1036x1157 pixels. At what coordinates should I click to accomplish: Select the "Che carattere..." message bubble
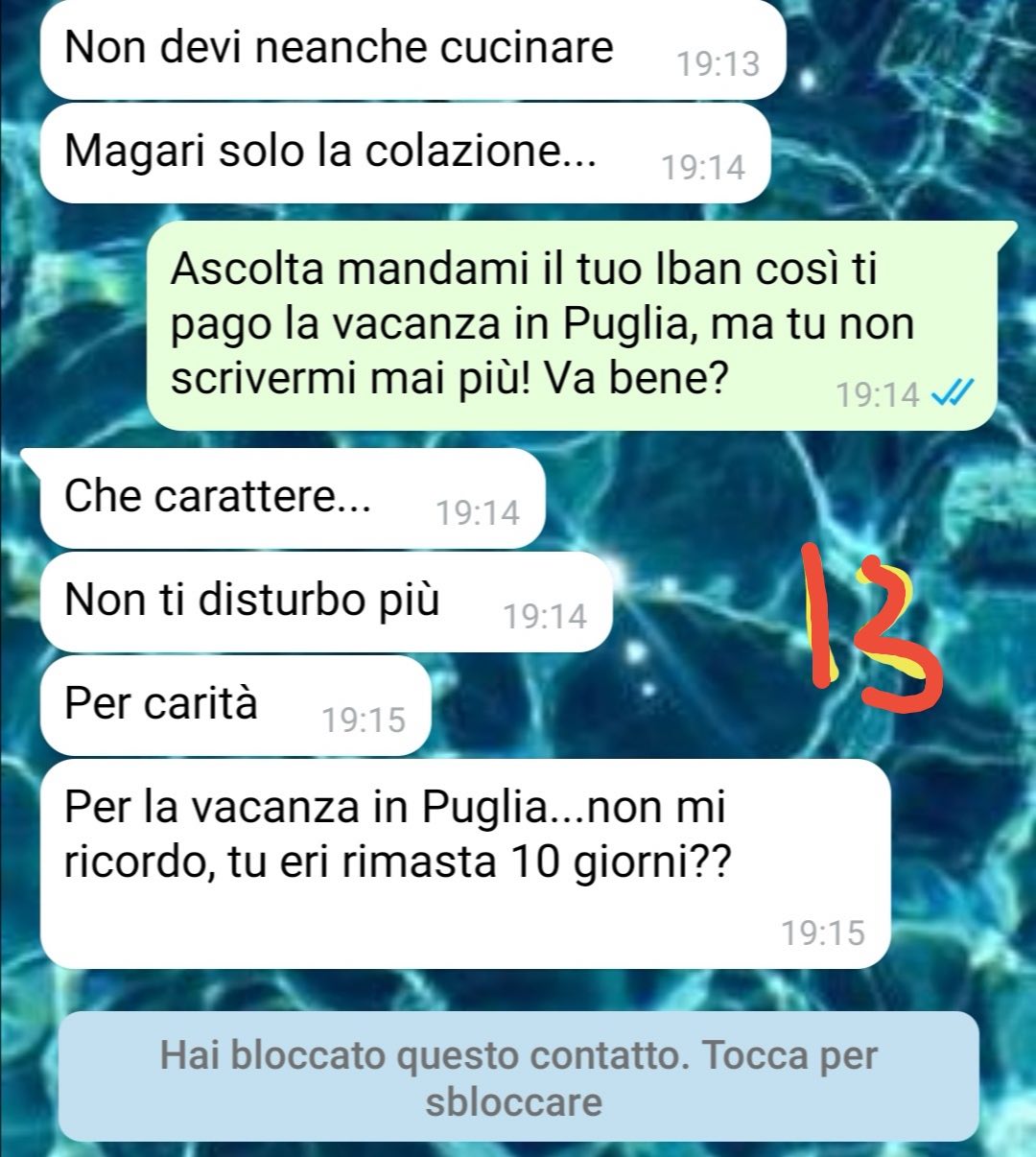click(x=293, y=498)
